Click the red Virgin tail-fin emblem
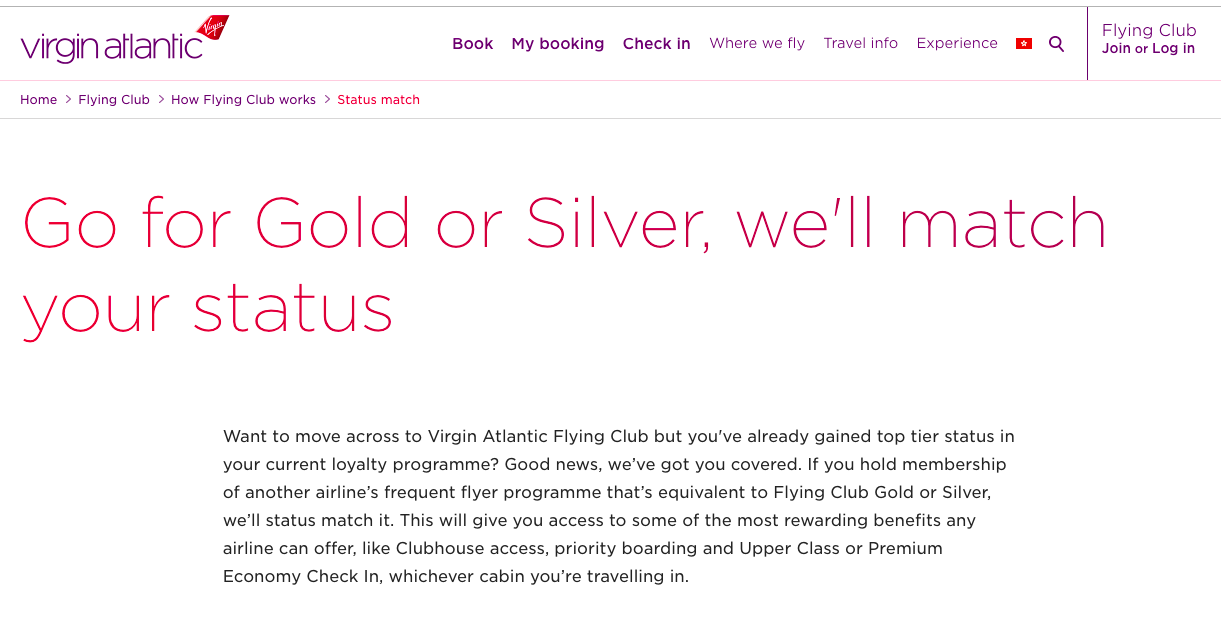Screen dimensions: 1221x627 213,27
